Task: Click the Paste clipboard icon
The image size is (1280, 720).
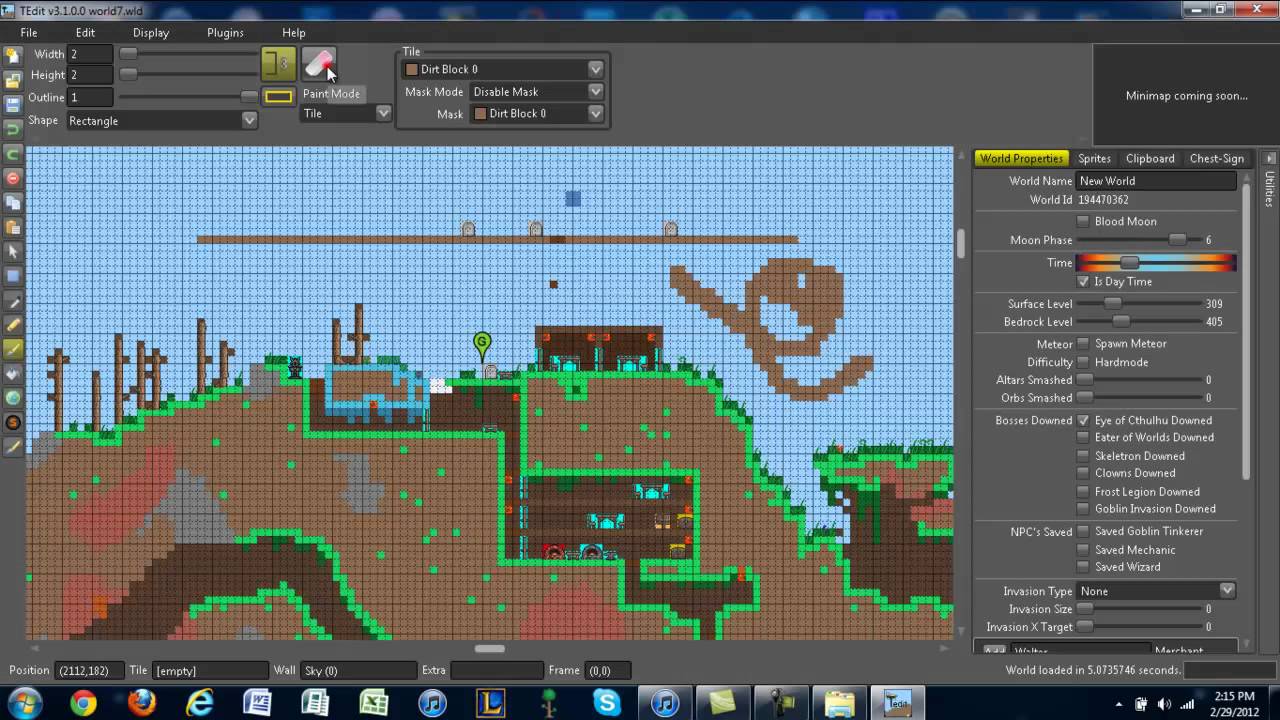Action: click(13, 227)
